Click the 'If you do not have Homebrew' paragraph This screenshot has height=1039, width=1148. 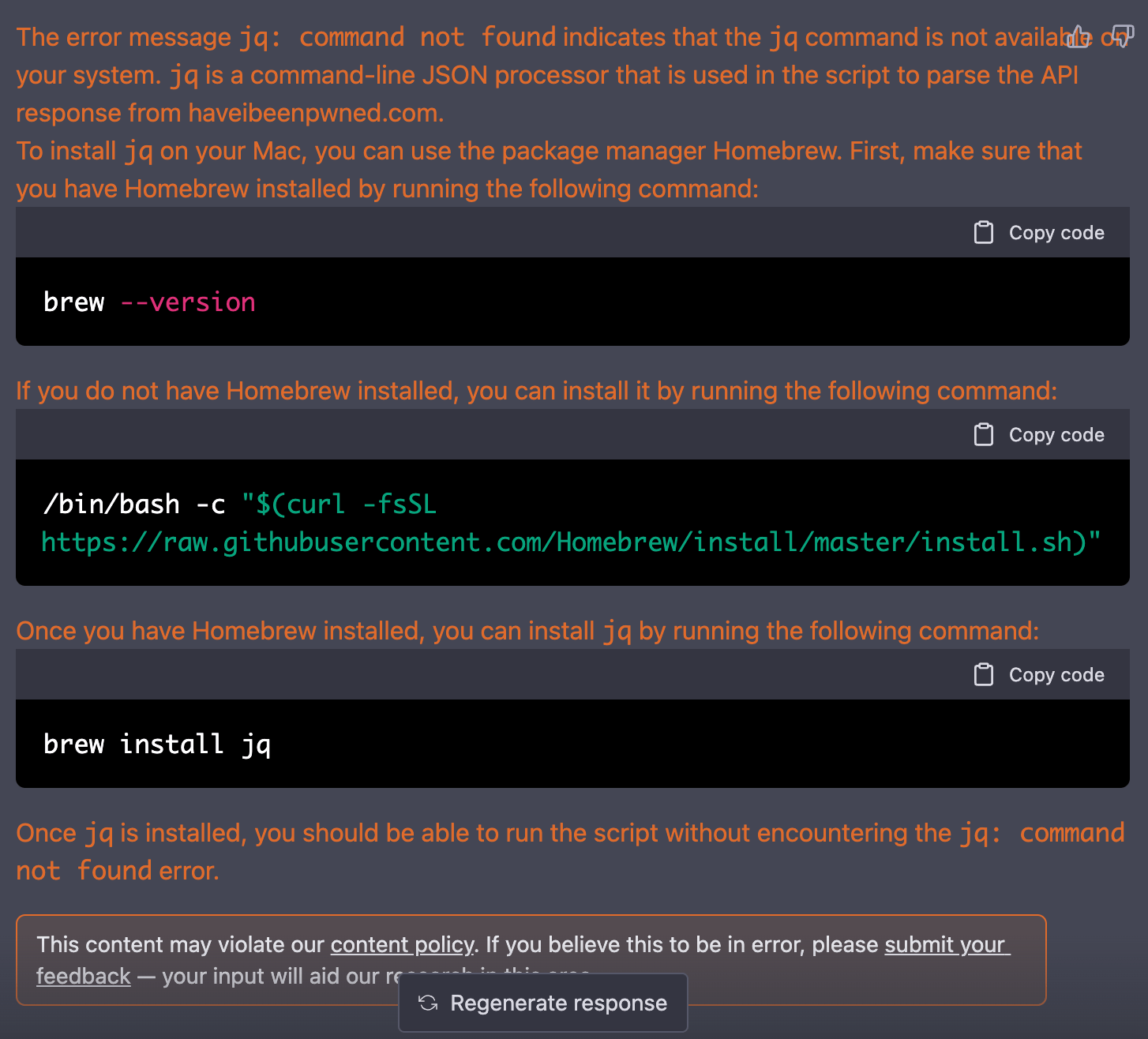point(535,391)
